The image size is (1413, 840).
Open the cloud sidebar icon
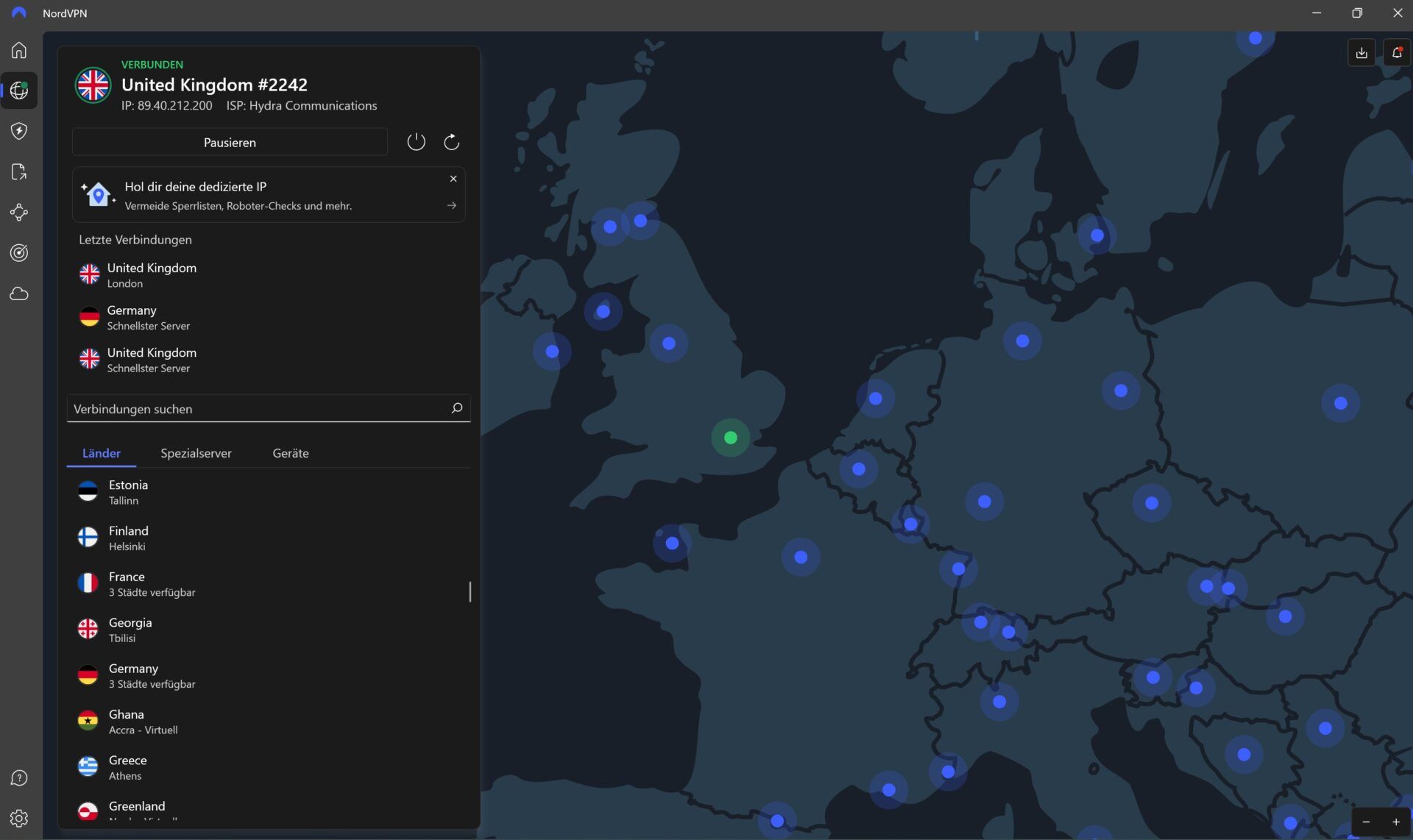(19, 293)
